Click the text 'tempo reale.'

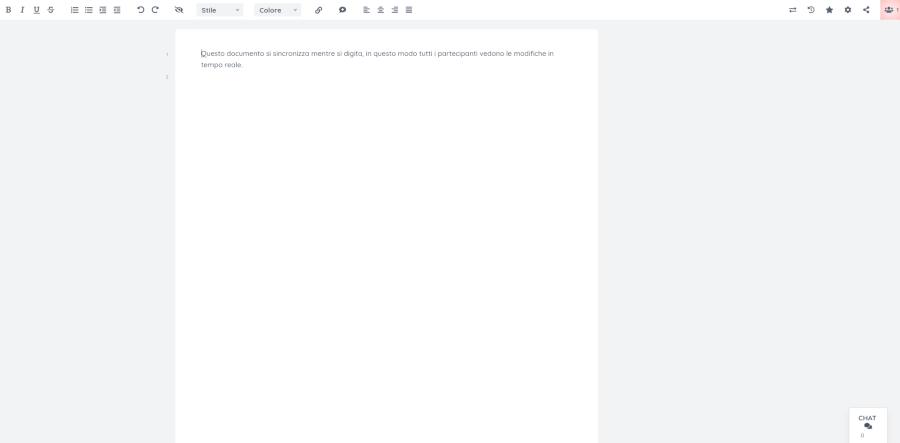[222, 65]
